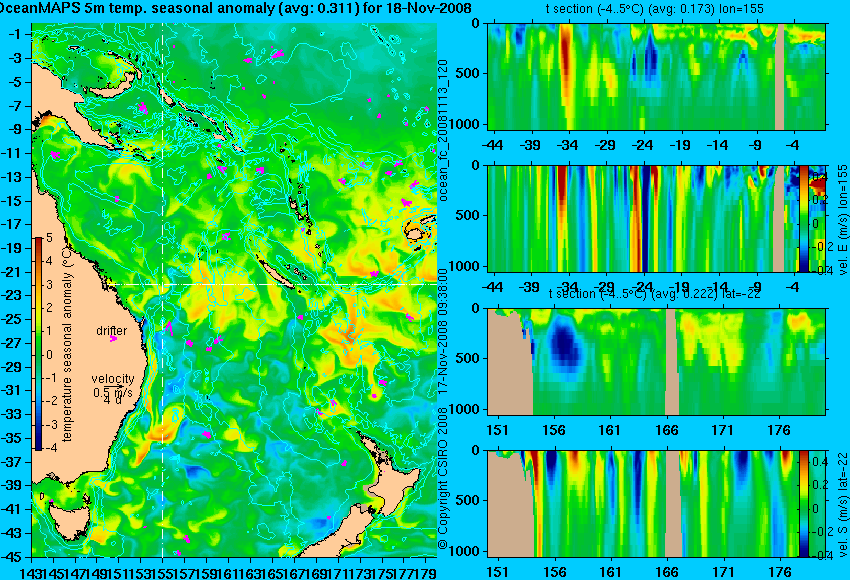Open the temperature section panel for lon=155

tap(656, 76)
